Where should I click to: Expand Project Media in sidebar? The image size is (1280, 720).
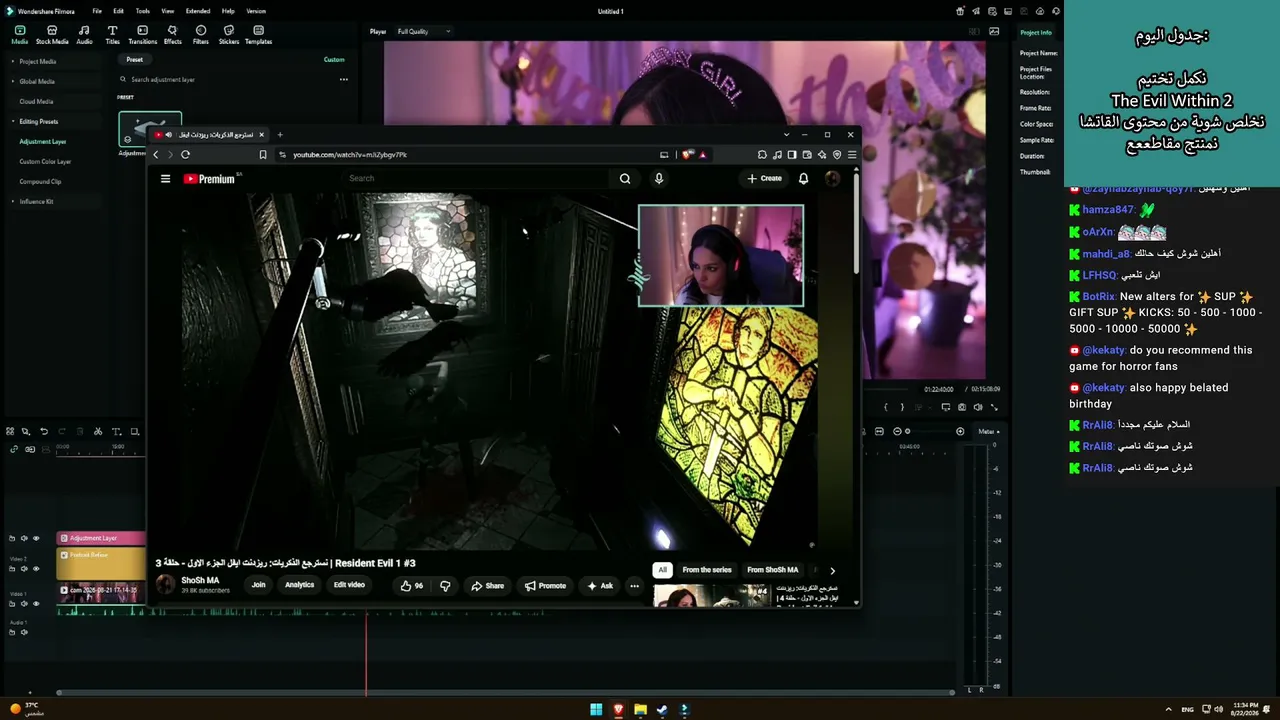click(13, 62)
